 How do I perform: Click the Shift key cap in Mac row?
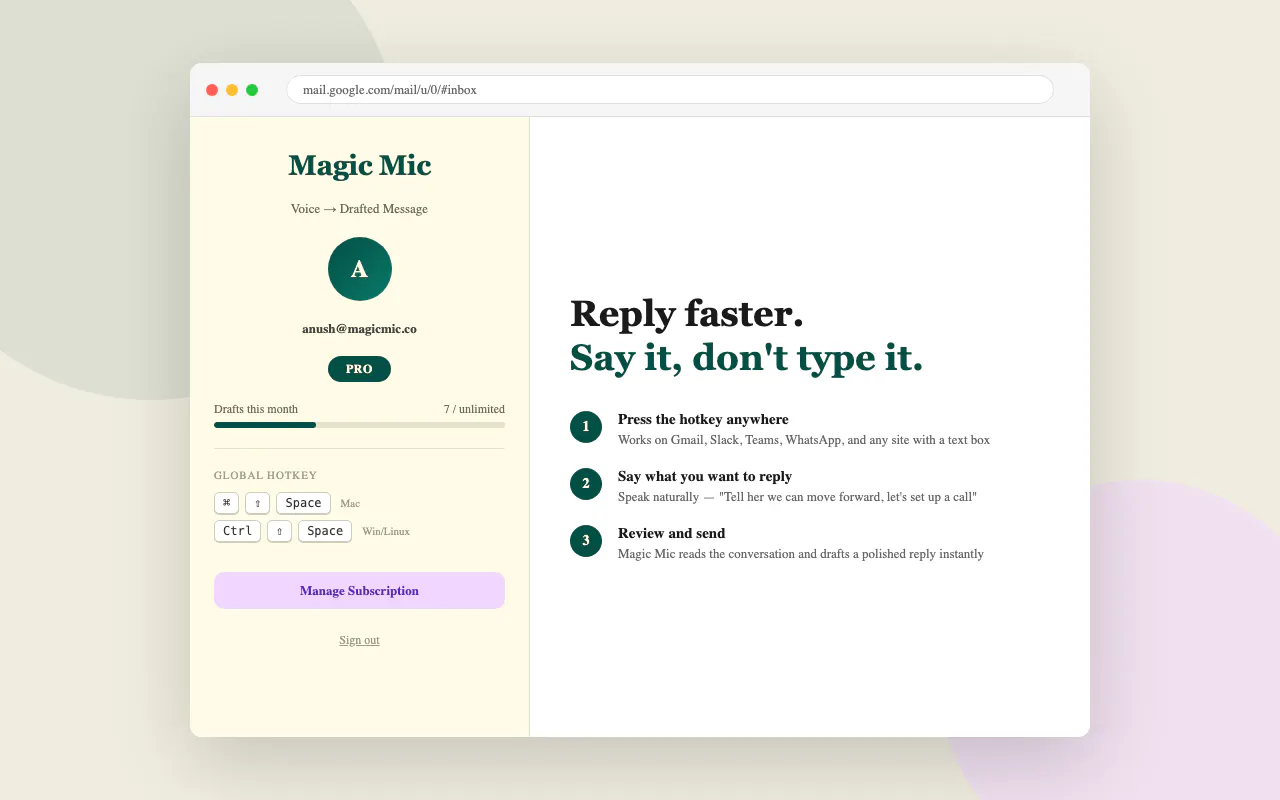click(x=258, y=503)
